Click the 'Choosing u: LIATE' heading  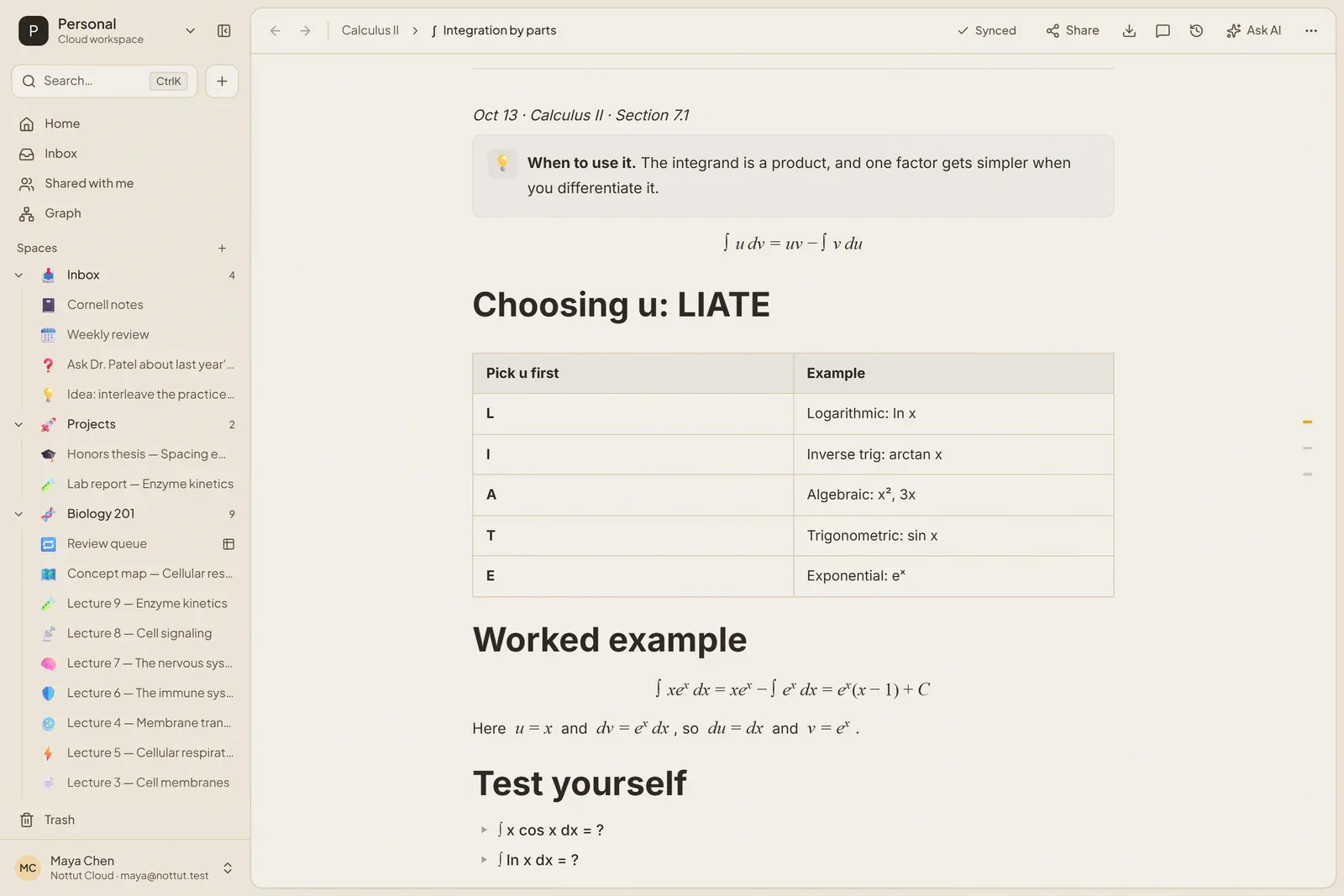pos(621,305)
